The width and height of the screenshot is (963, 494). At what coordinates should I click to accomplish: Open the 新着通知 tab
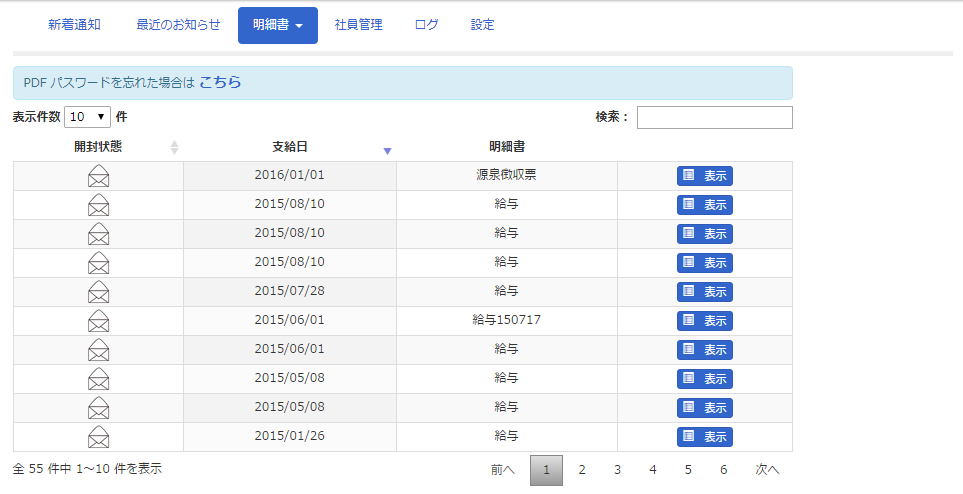[x=74, y=25]
